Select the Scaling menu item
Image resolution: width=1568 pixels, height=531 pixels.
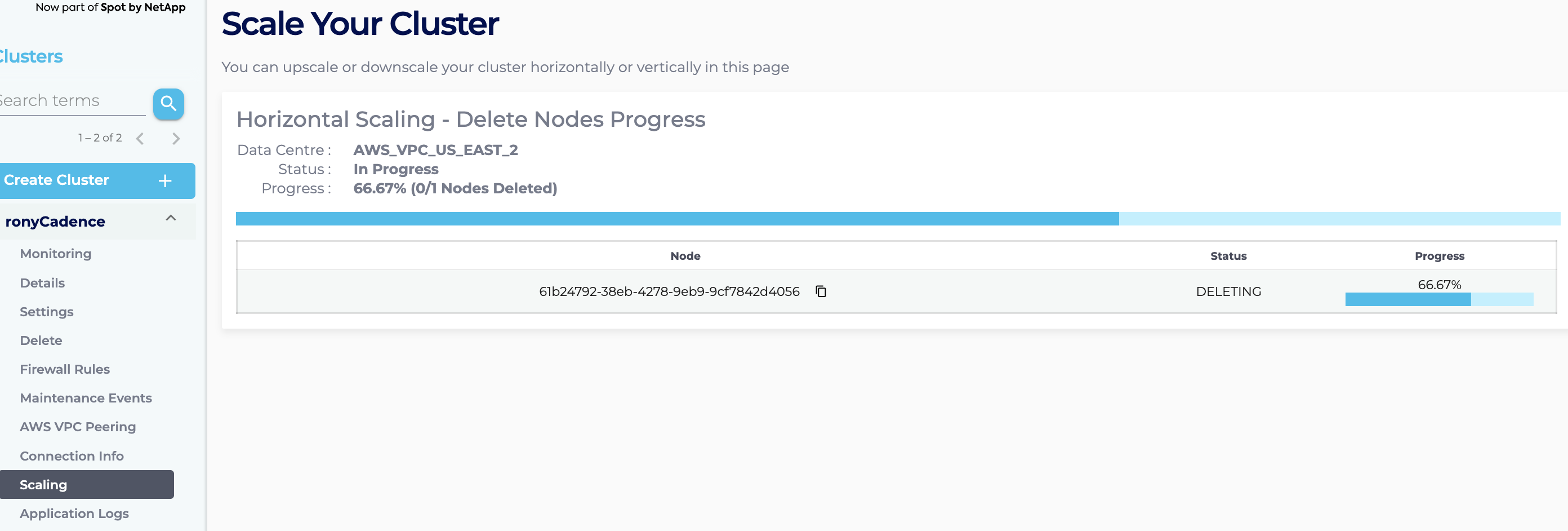[x=43, y=485]
